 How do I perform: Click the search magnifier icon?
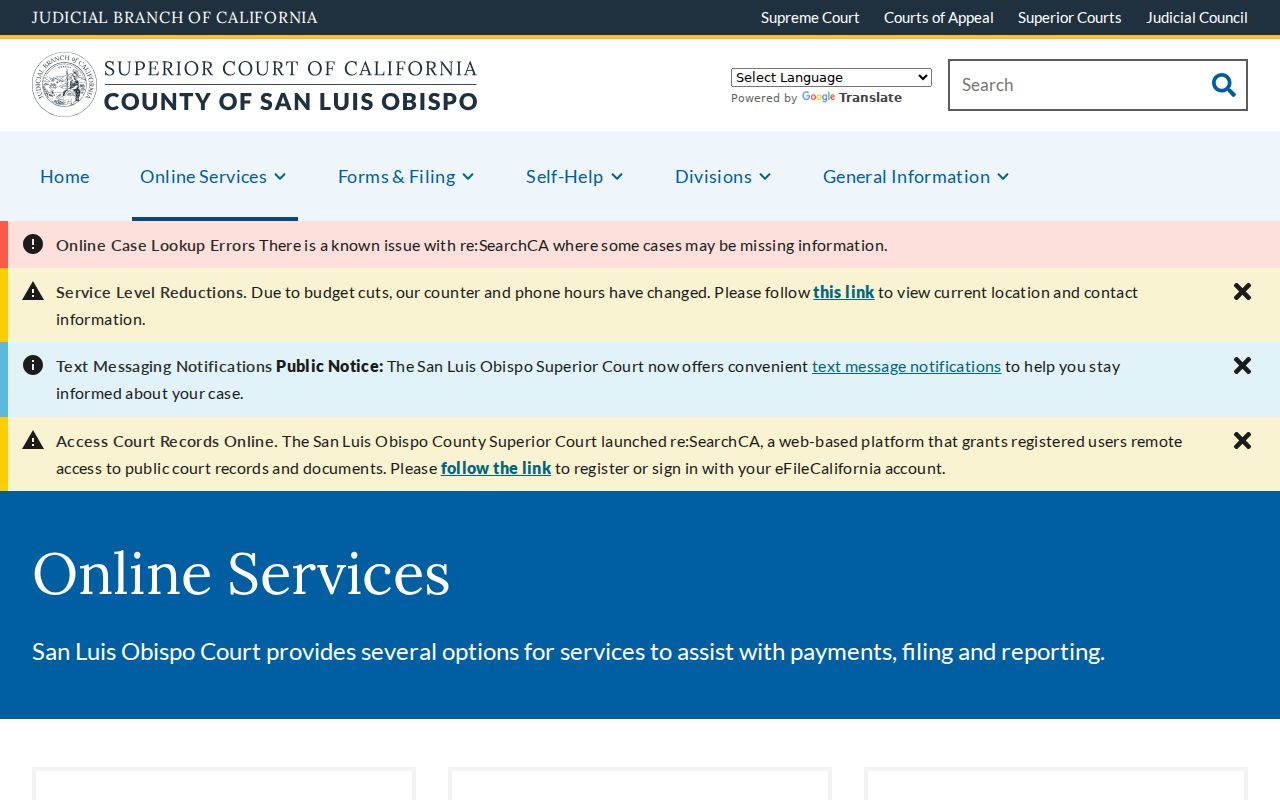[1223, 85]
